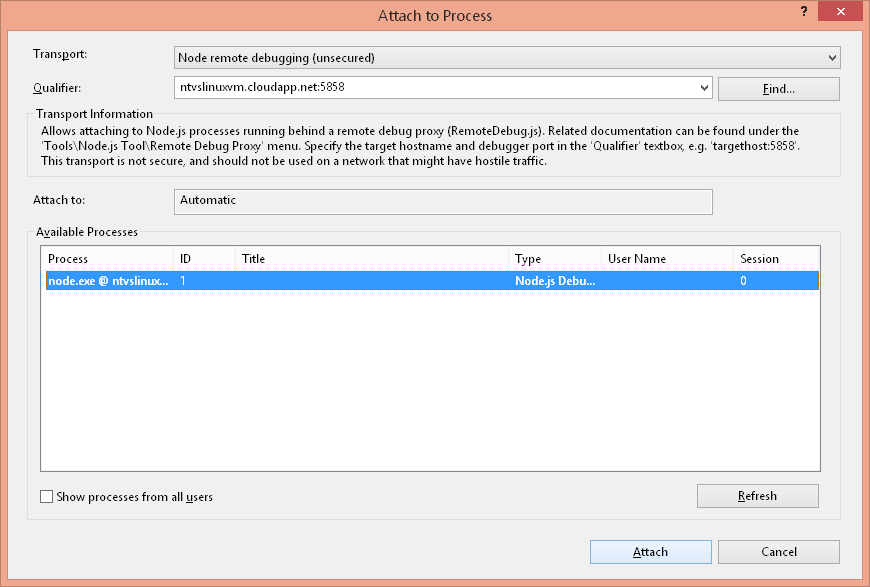This screenshot has height=587, width=870.
Task: Enable Show processes from all users
Action: (x=46, y=497)
